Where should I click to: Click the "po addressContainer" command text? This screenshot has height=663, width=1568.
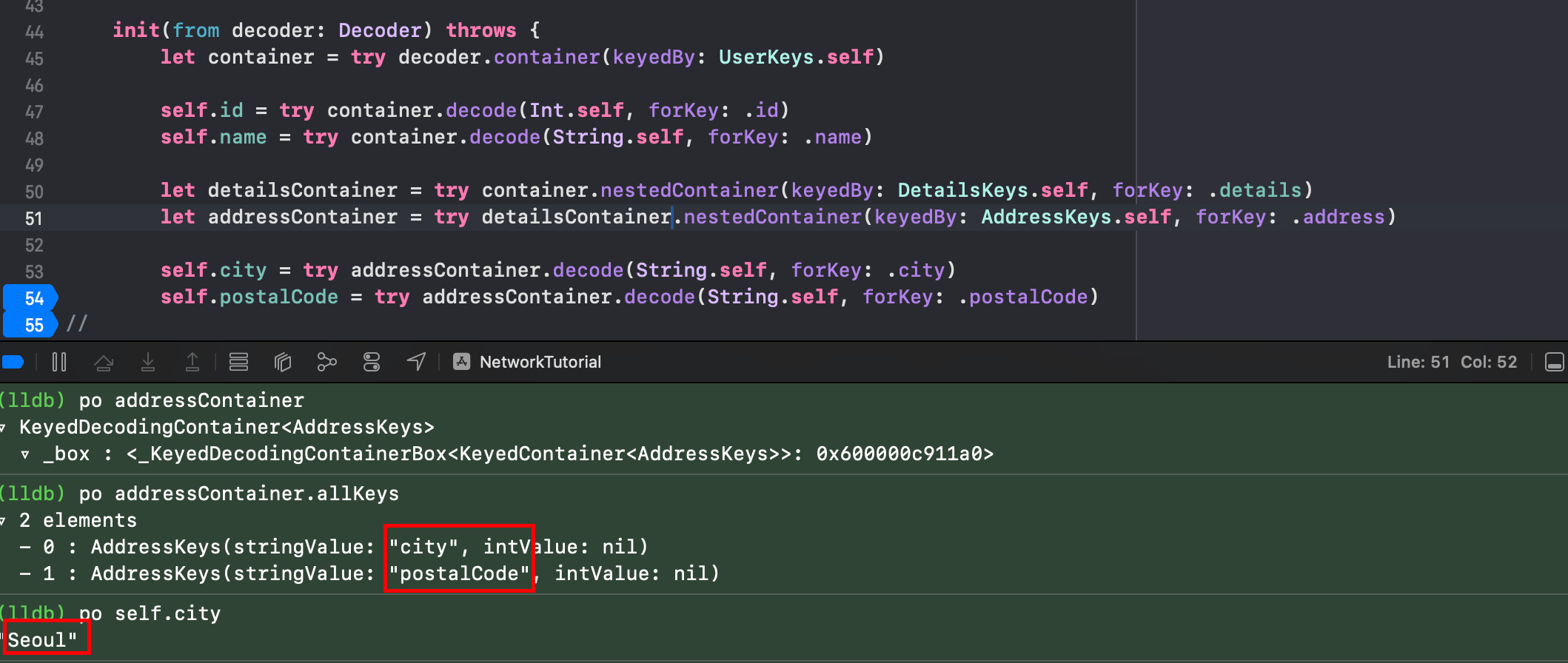tap(191, 400)
